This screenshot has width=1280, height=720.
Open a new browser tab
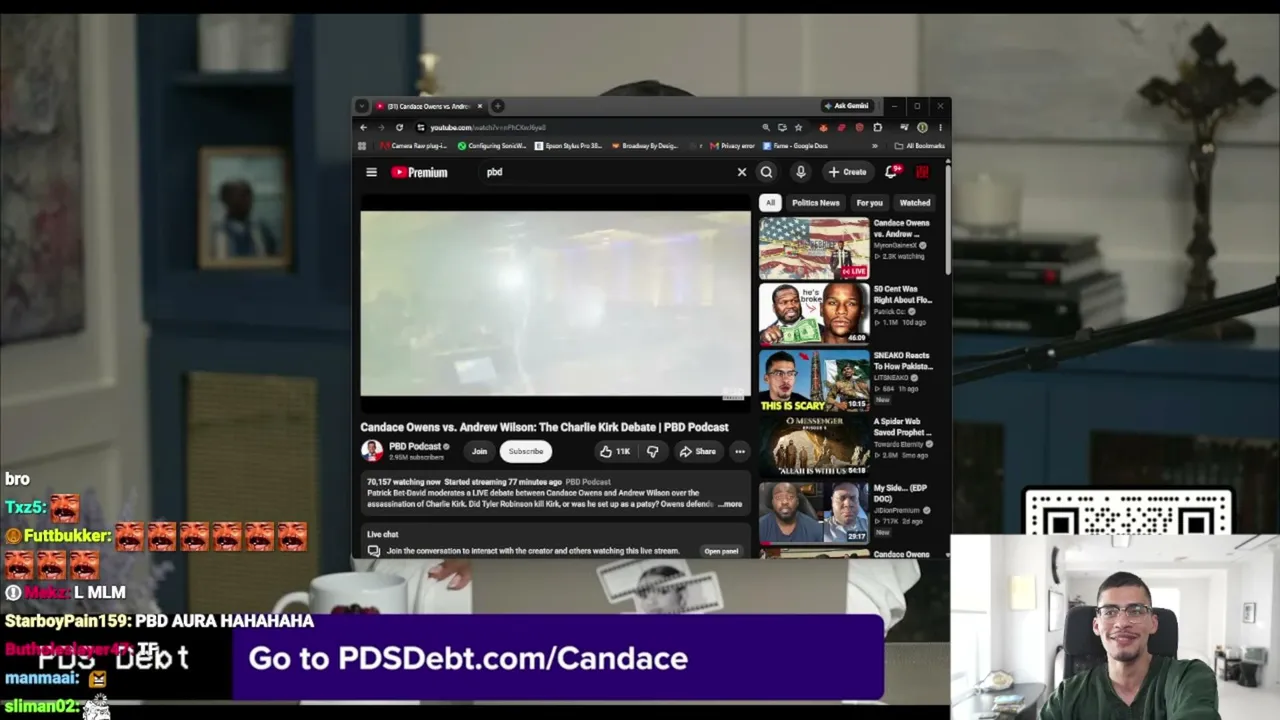(x=498, y=106)
